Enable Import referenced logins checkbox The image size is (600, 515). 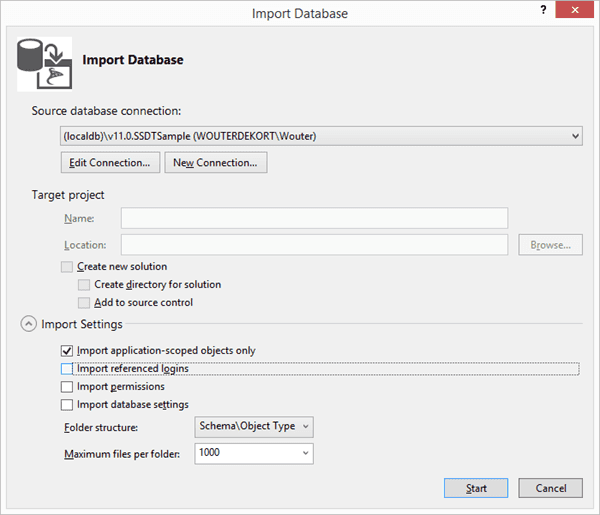pos(67,368)
